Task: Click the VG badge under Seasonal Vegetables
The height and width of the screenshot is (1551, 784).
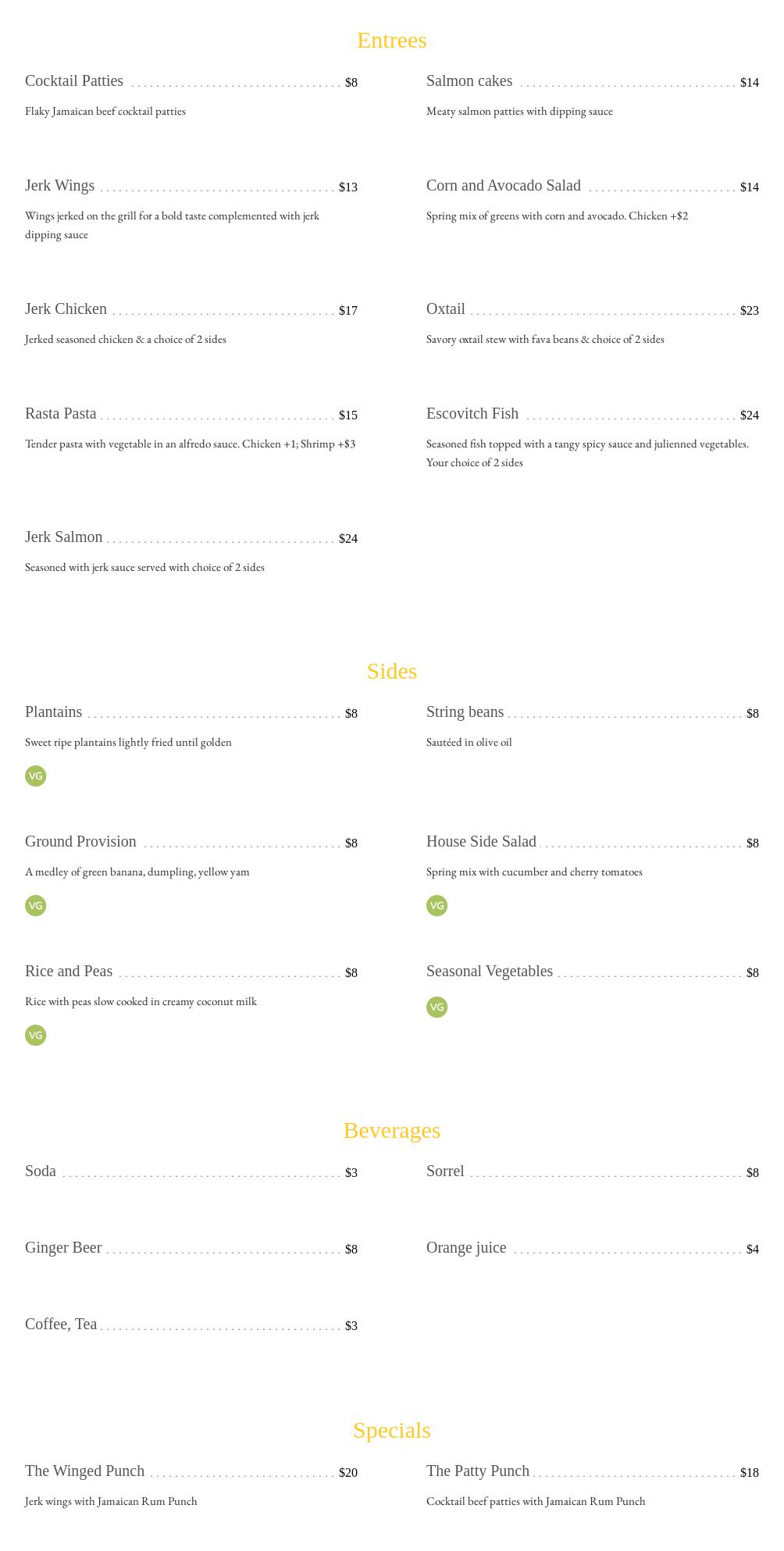Action: tap(437, 1007)
